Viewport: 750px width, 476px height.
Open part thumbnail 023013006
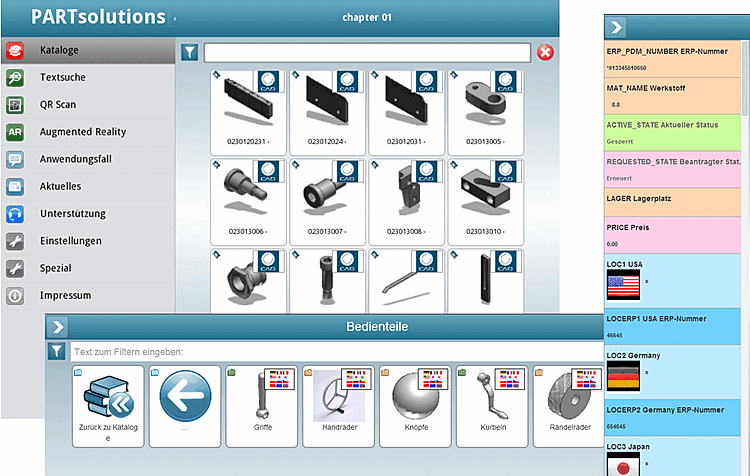pos(248,202)
